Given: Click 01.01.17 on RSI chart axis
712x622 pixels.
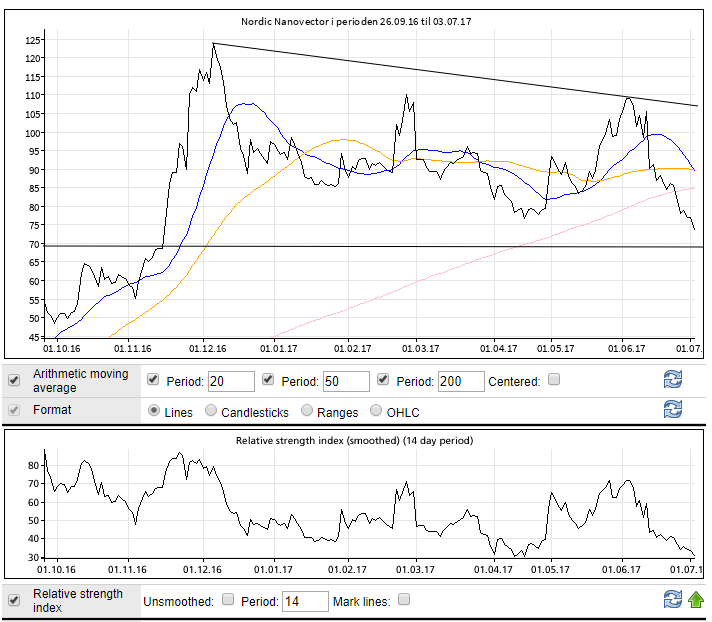Looking at the screenshot, I should pos(273,570).
